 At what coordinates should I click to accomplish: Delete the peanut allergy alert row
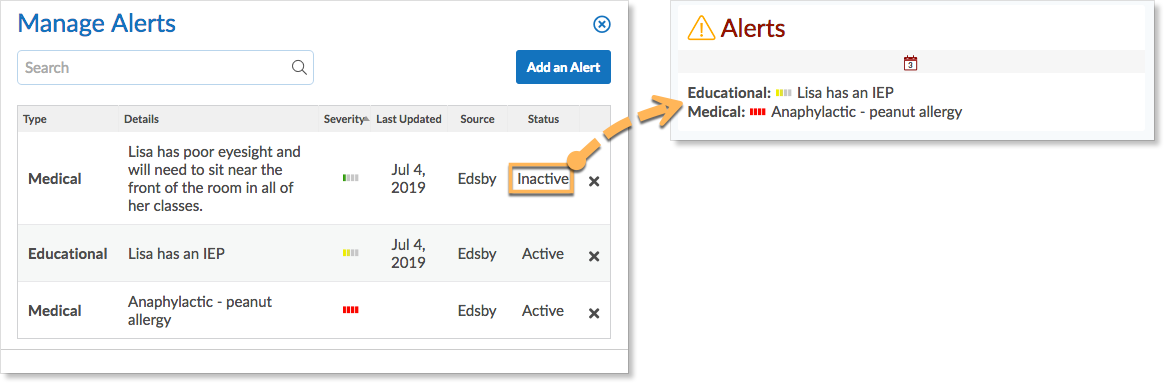tap(594, 313)
